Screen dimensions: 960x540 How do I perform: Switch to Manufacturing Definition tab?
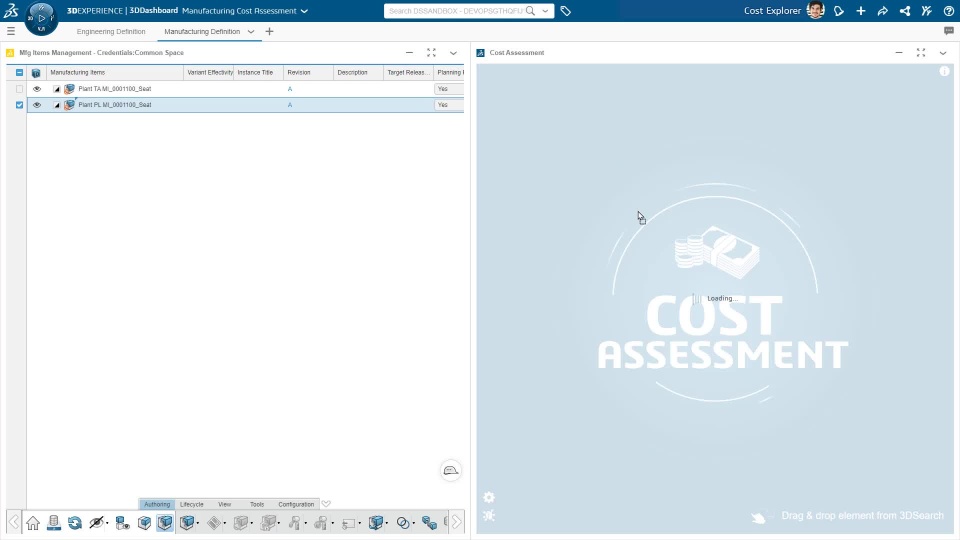click(202, 31)
